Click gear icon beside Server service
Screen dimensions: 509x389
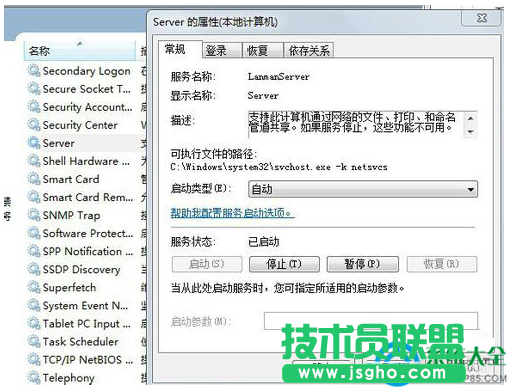pos(34,143)
